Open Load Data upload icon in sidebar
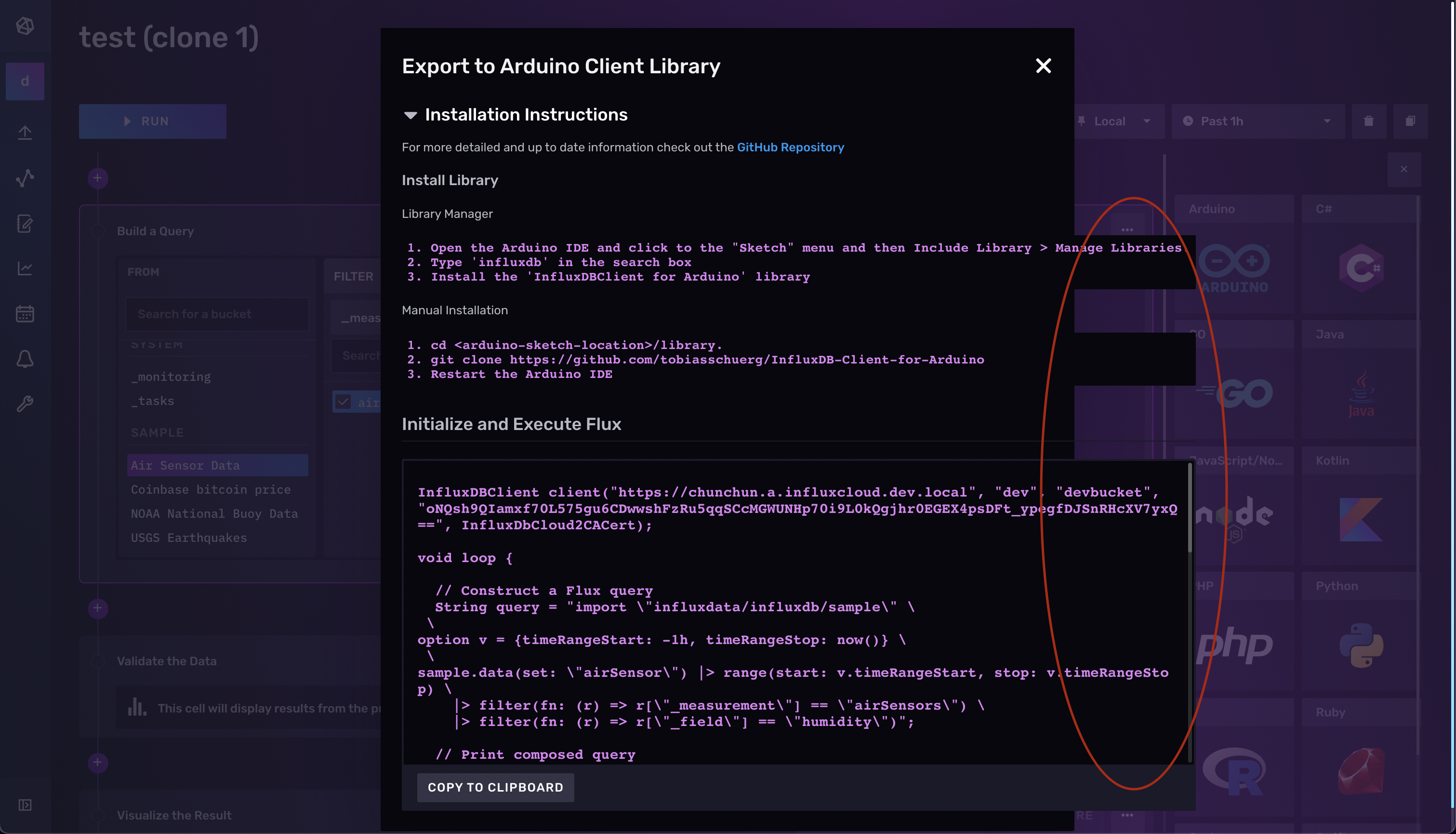The width and height of the screenshot is (1456, 834). pyautogui.click(x=25, y=132)
